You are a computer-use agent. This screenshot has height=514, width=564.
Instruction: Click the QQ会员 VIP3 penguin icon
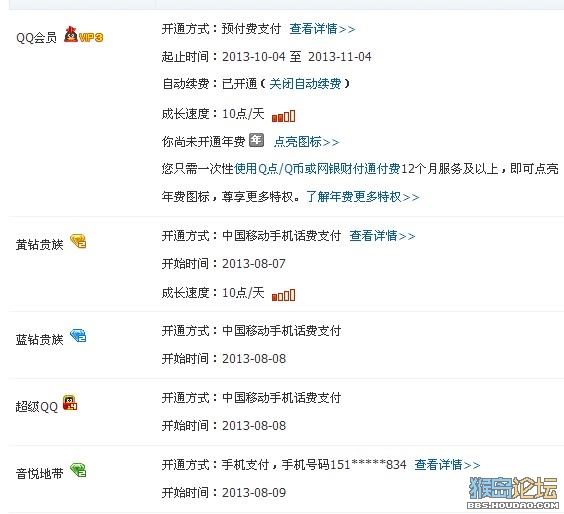[x=83, y=35]
